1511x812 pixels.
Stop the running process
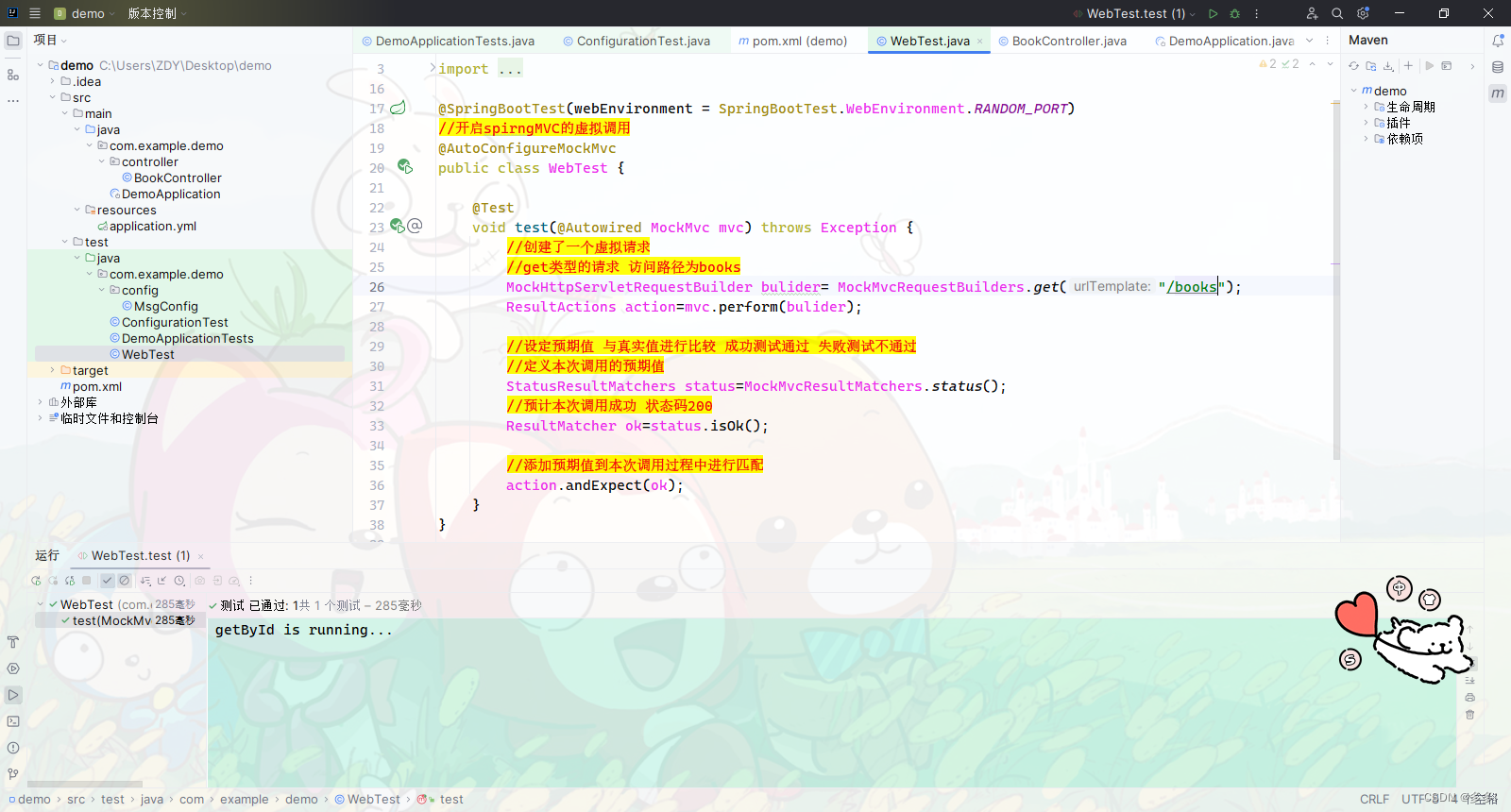(x=87, y=581)
